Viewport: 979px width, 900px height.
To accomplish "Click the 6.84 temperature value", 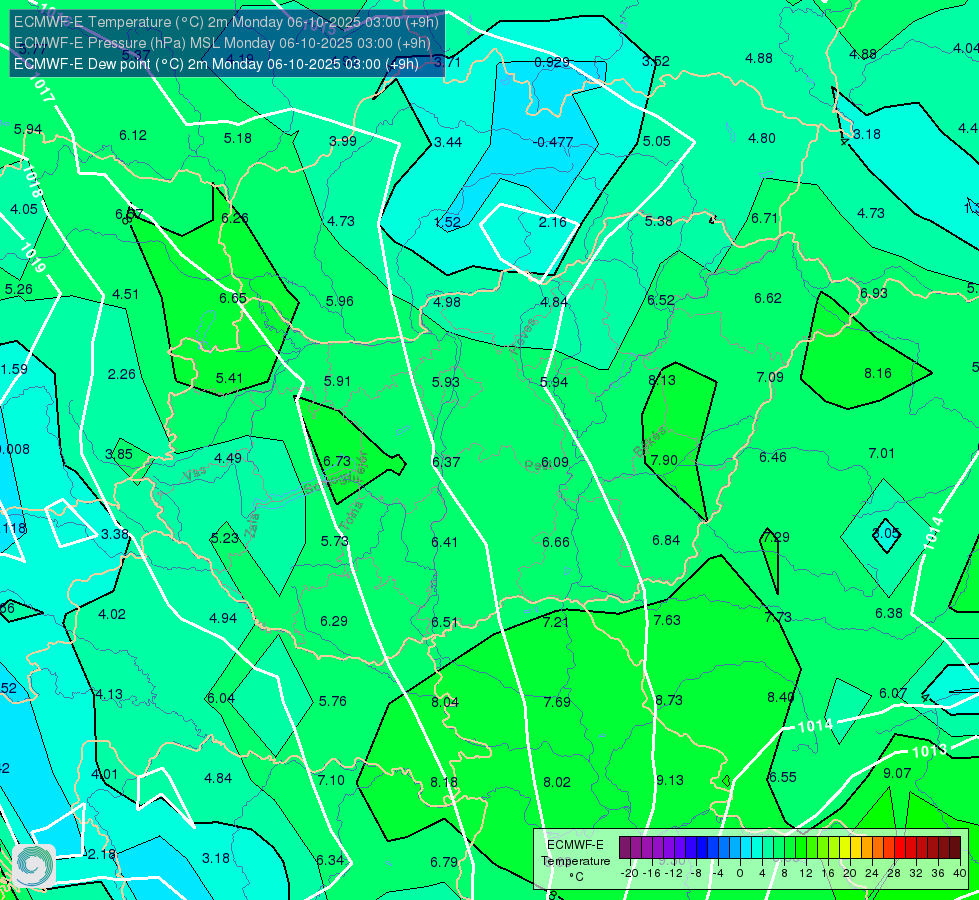I will [666, 540].
